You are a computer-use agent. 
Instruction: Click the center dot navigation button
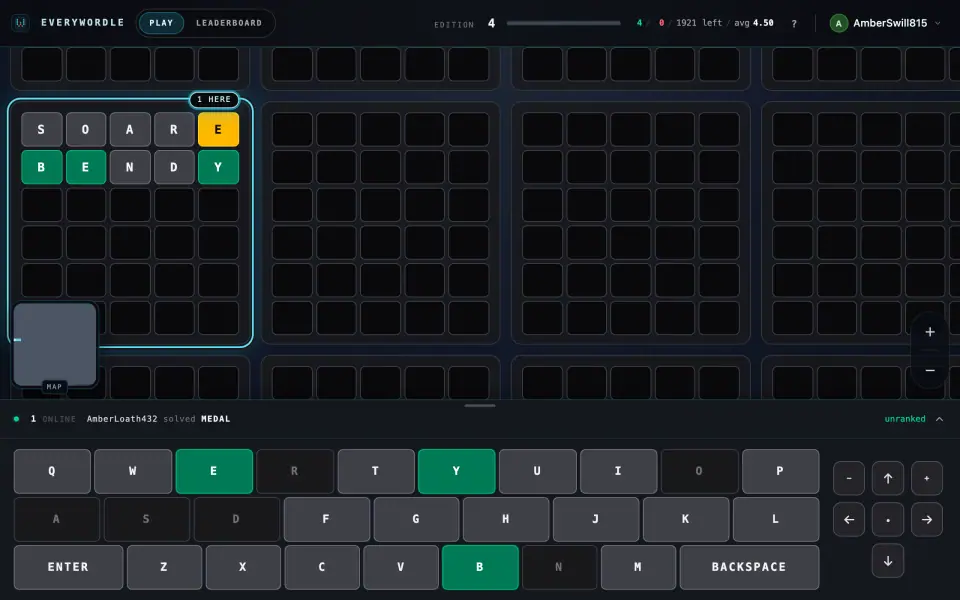[x=888, y=519]
